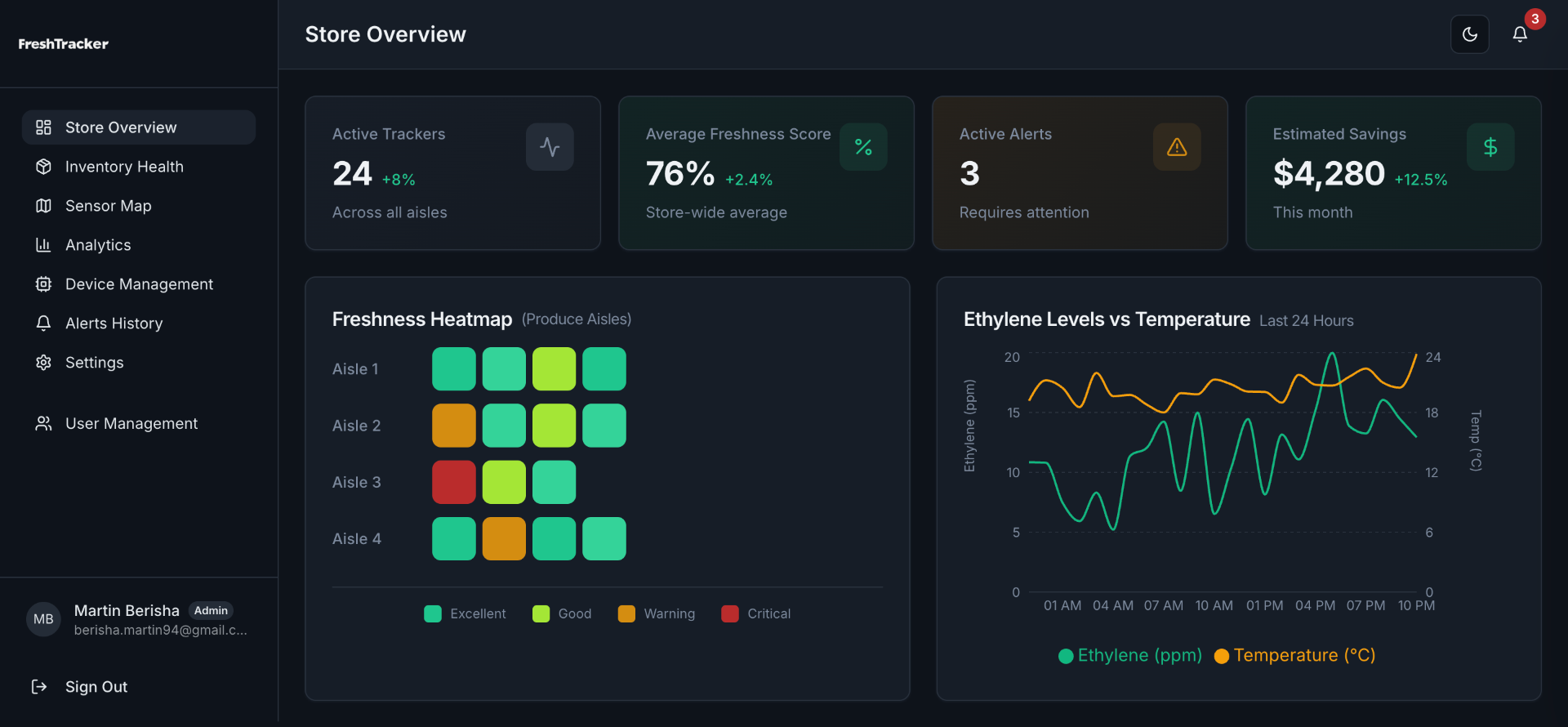Screen dimensions: 1568x727
Task: Click the MB user avatar
Action: point(43,619)
